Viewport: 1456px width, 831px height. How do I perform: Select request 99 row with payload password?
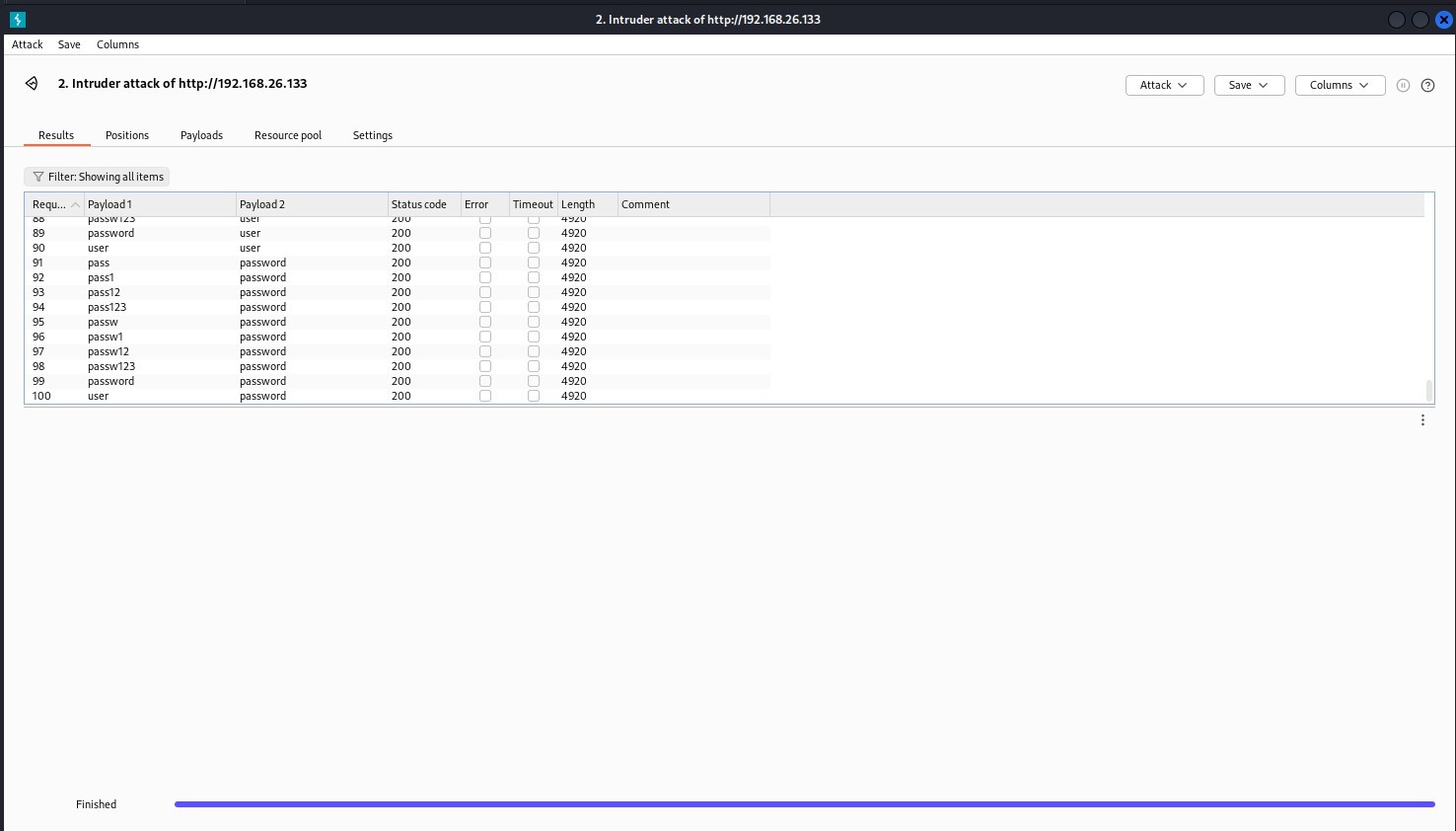(110, 381)
